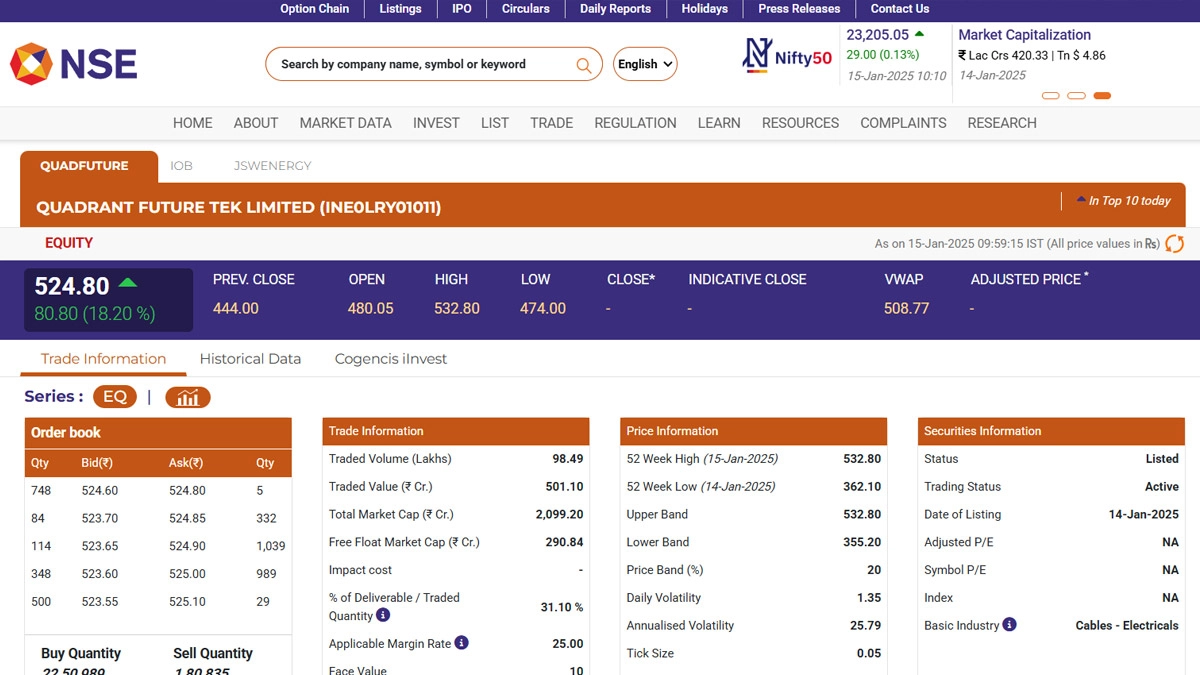1200x675 pixels.
Task: Click the refresh price data icon
Action: (x=1174, y=243)
